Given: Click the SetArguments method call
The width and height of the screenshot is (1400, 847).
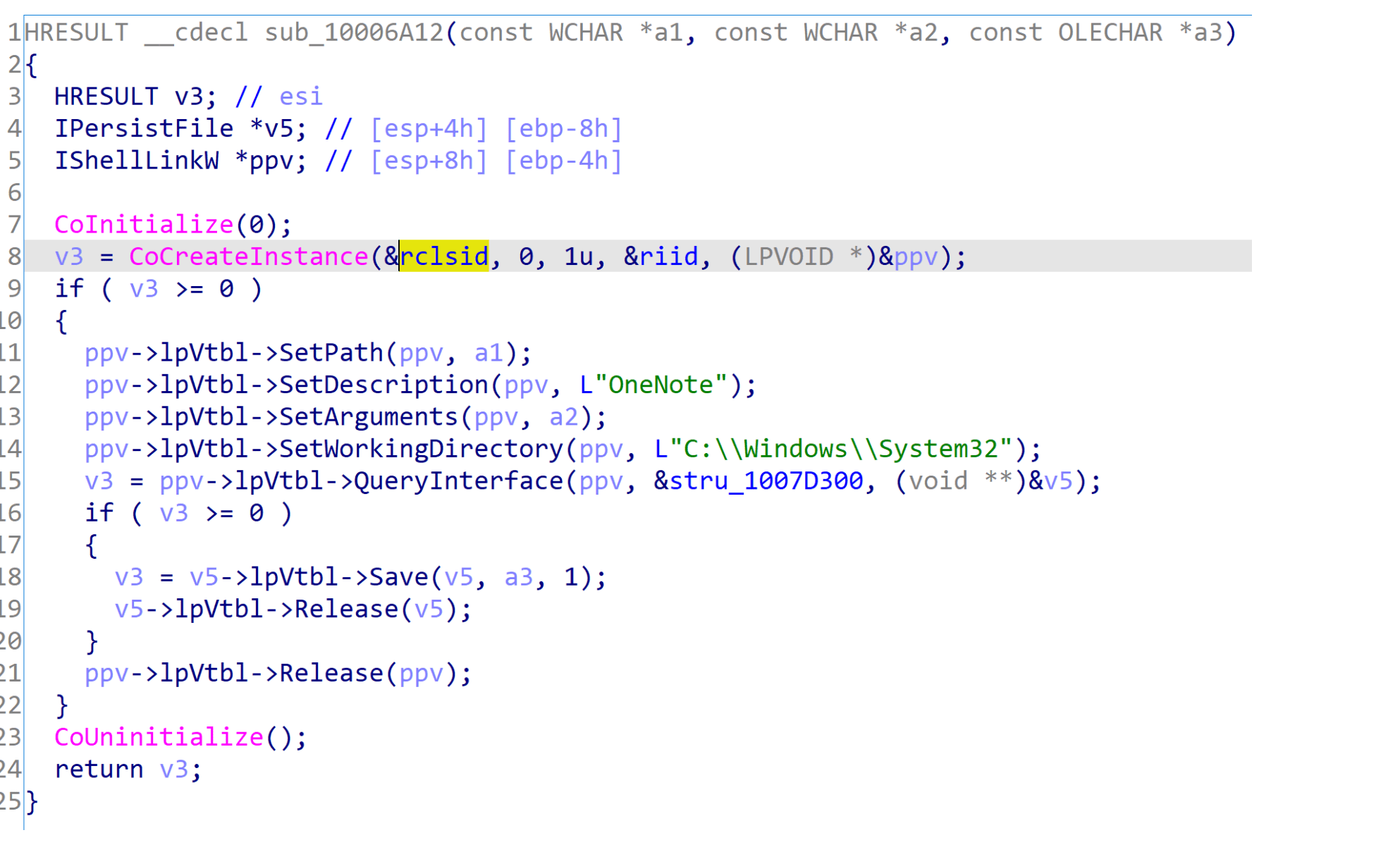Looking at the screenshot, I should click(x=368, y=416).
